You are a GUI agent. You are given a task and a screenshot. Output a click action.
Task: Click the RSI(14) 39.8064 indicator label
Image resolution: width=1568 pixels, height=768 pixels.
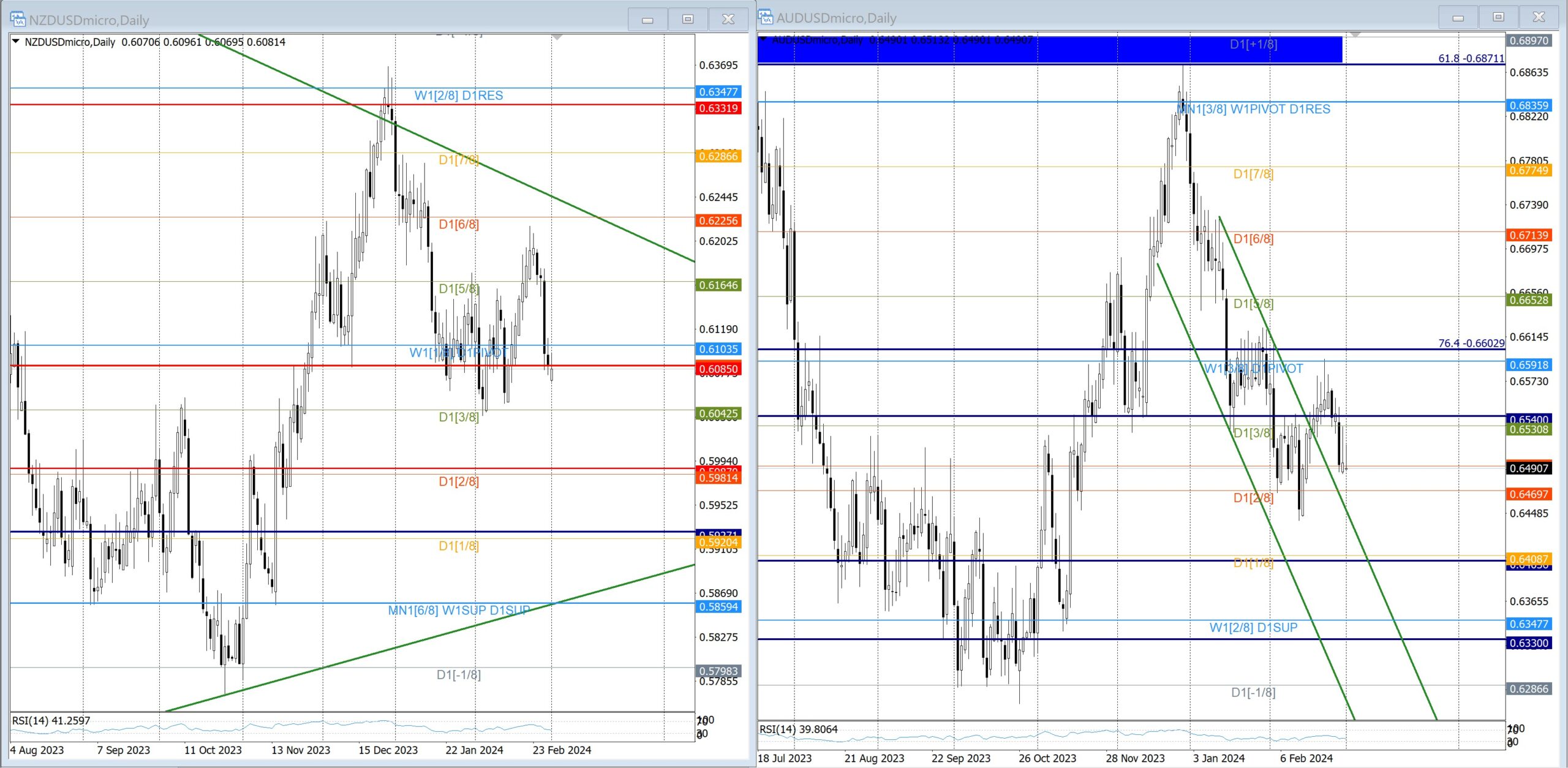tap(798, 729)
